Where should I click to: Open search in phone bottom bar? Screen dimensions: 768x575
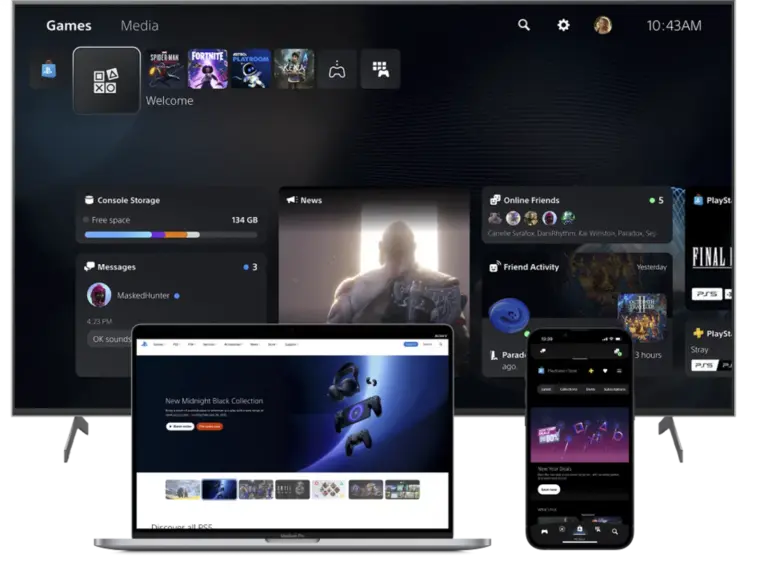(615, 531)
